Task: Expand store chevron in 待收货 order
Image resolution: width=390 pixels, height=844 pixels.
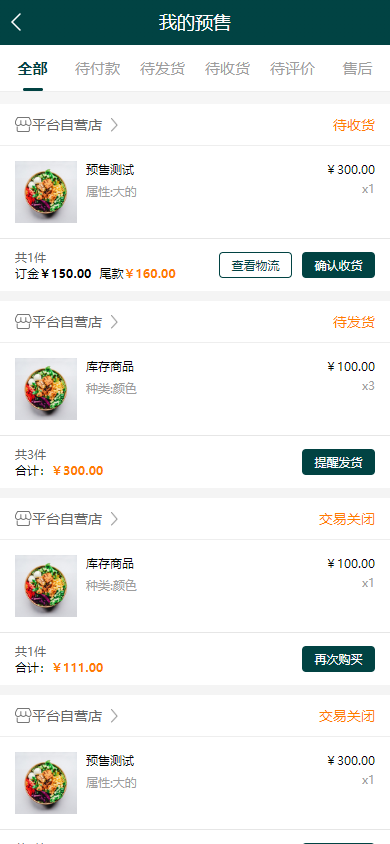Action: point(114,125)
